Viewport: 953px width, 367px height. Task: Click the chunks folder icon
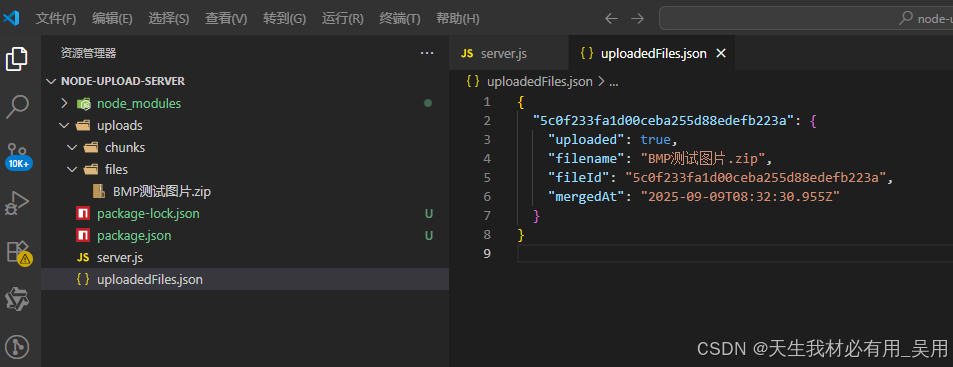(91, 148)
